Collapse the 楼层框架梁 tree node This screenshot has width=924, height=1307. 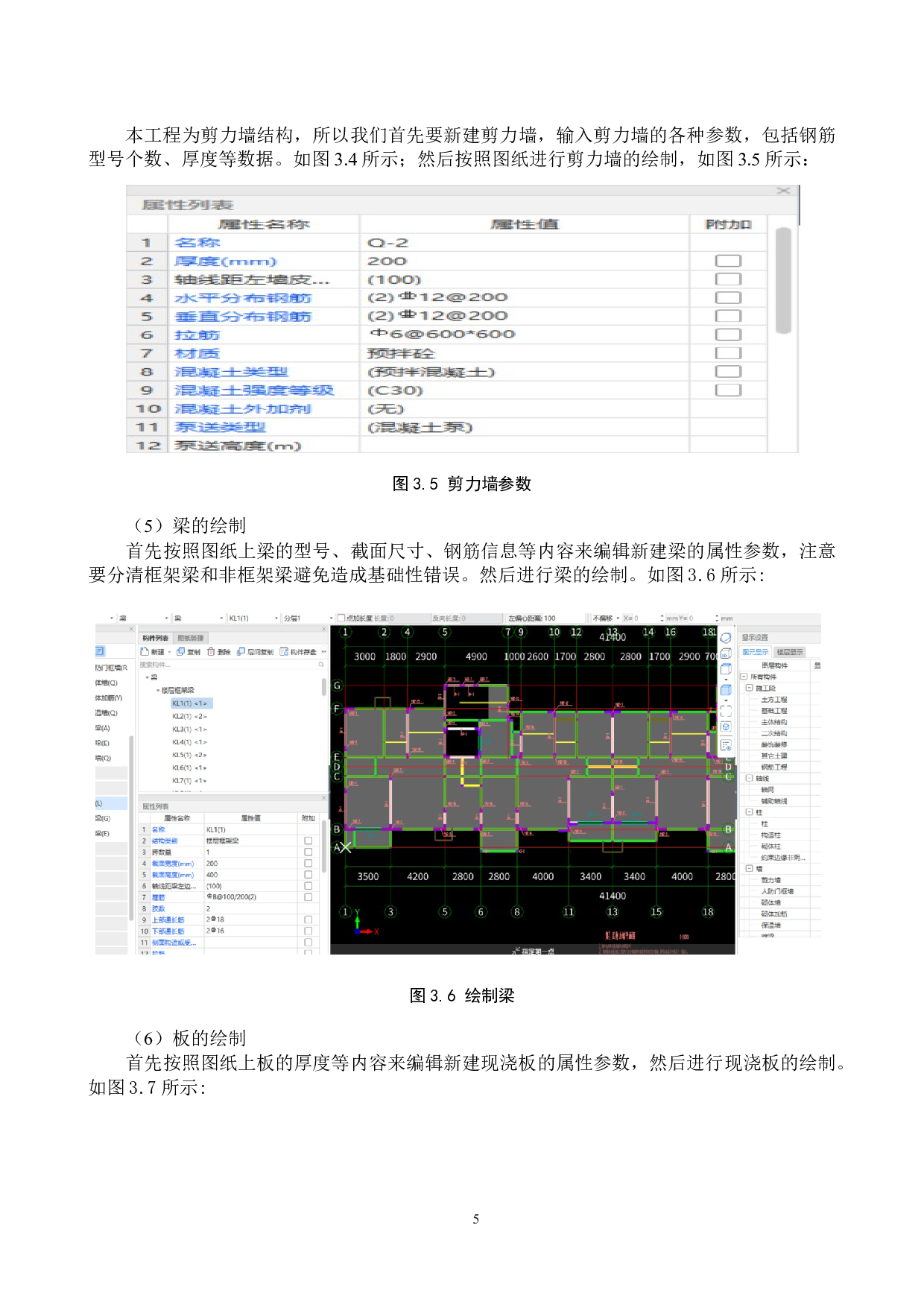[x=157, y=691]
